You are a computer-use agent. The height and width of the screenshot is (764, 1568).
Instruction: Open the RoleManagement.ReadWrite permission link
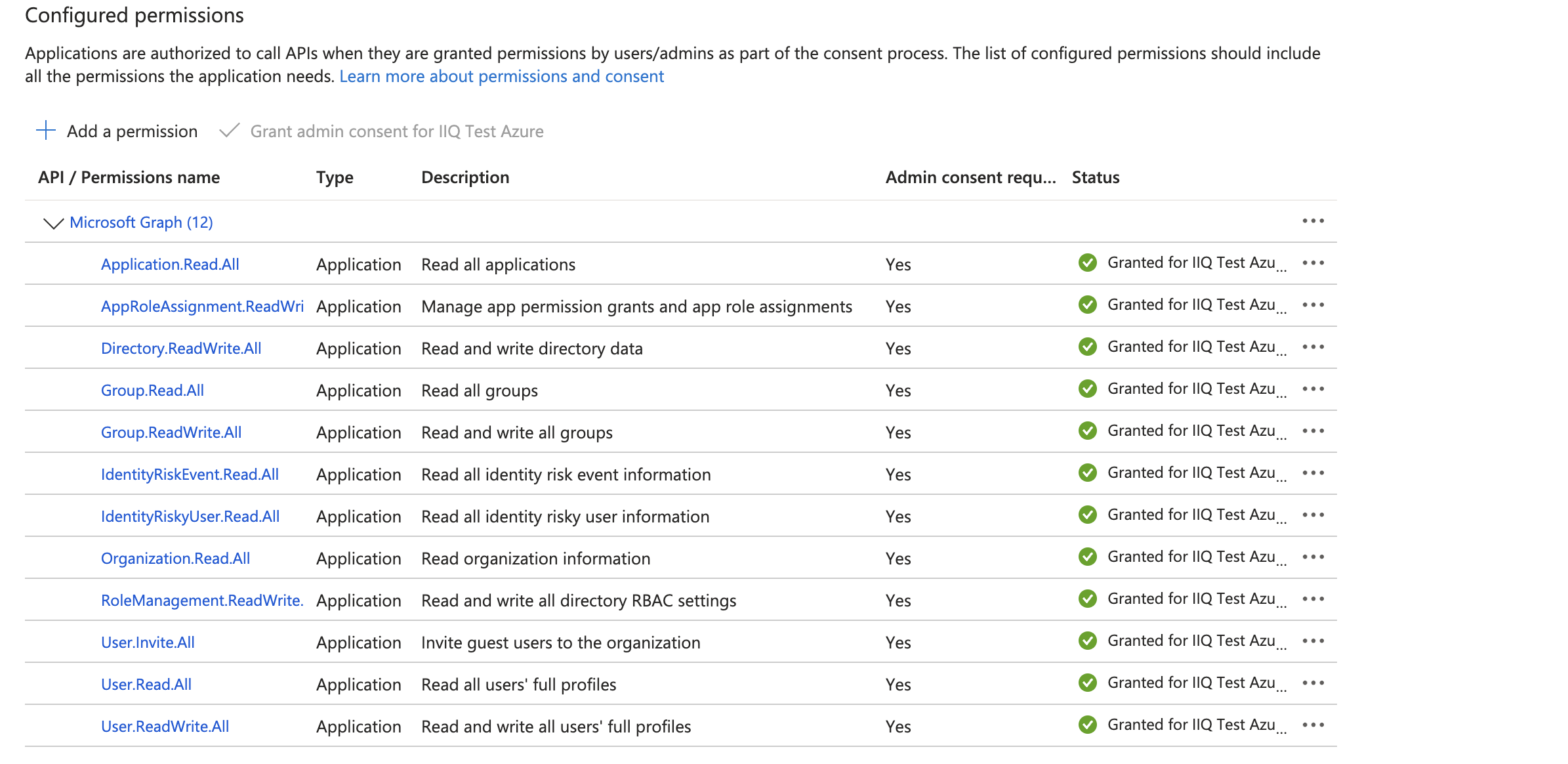pyautogui.click(x=201, y=601)
